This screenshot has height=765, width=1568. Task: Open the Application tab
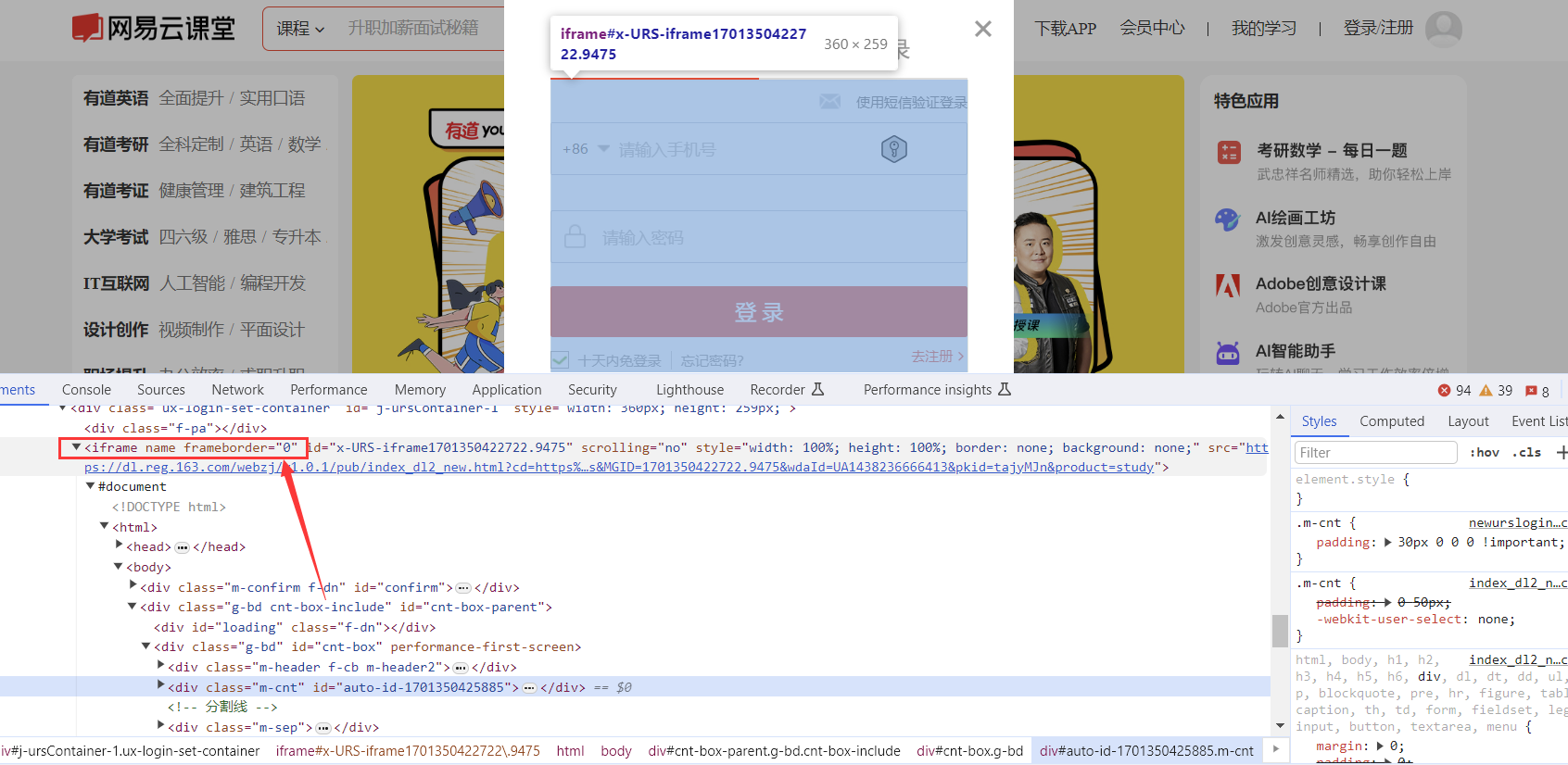tap(507, 390)
